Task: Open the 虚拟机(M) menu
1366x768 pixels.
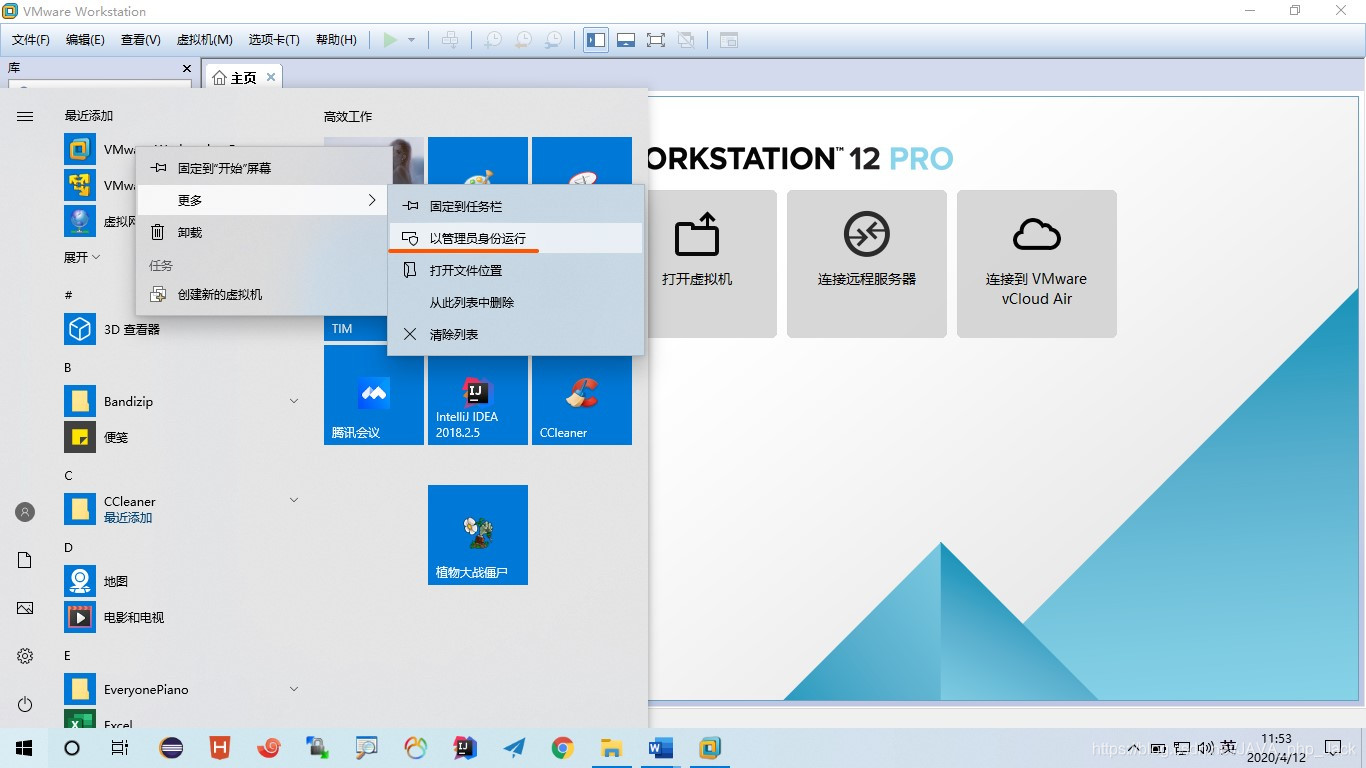Action: tap(204, 40)
